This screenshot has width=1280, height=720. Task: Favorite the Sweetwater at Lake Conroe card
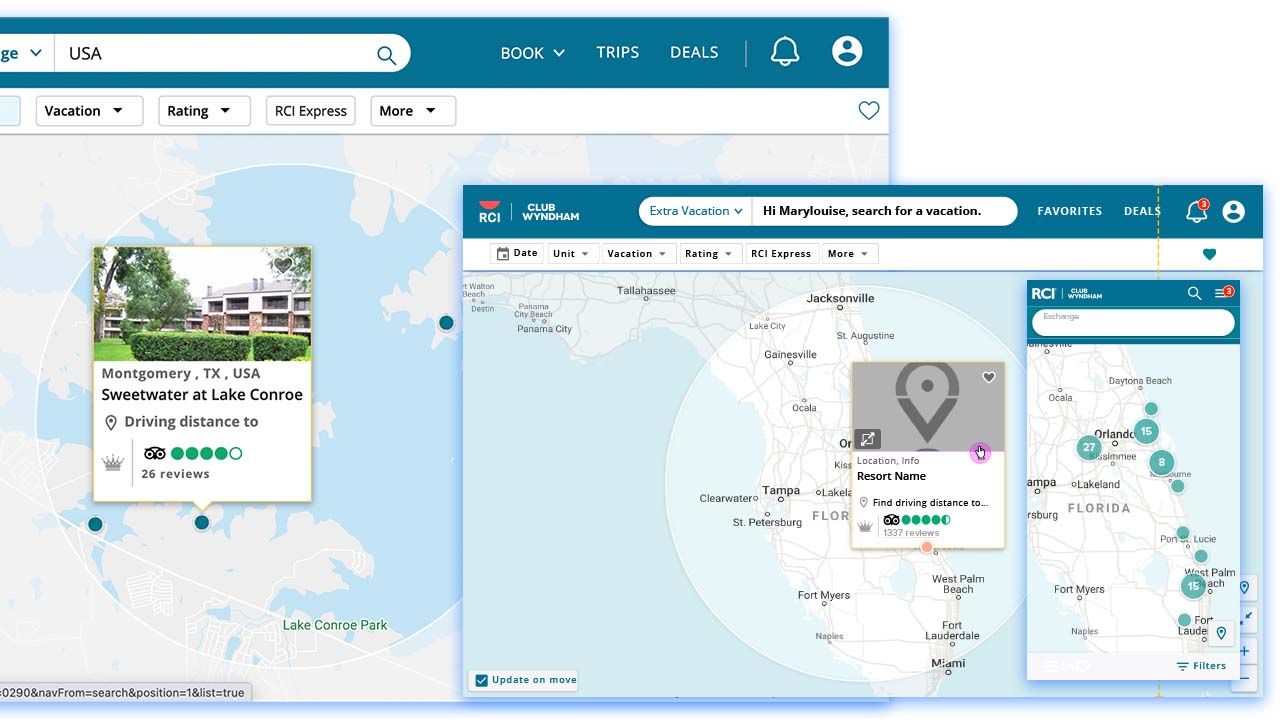pyautogui.click(x=283, y=265)
